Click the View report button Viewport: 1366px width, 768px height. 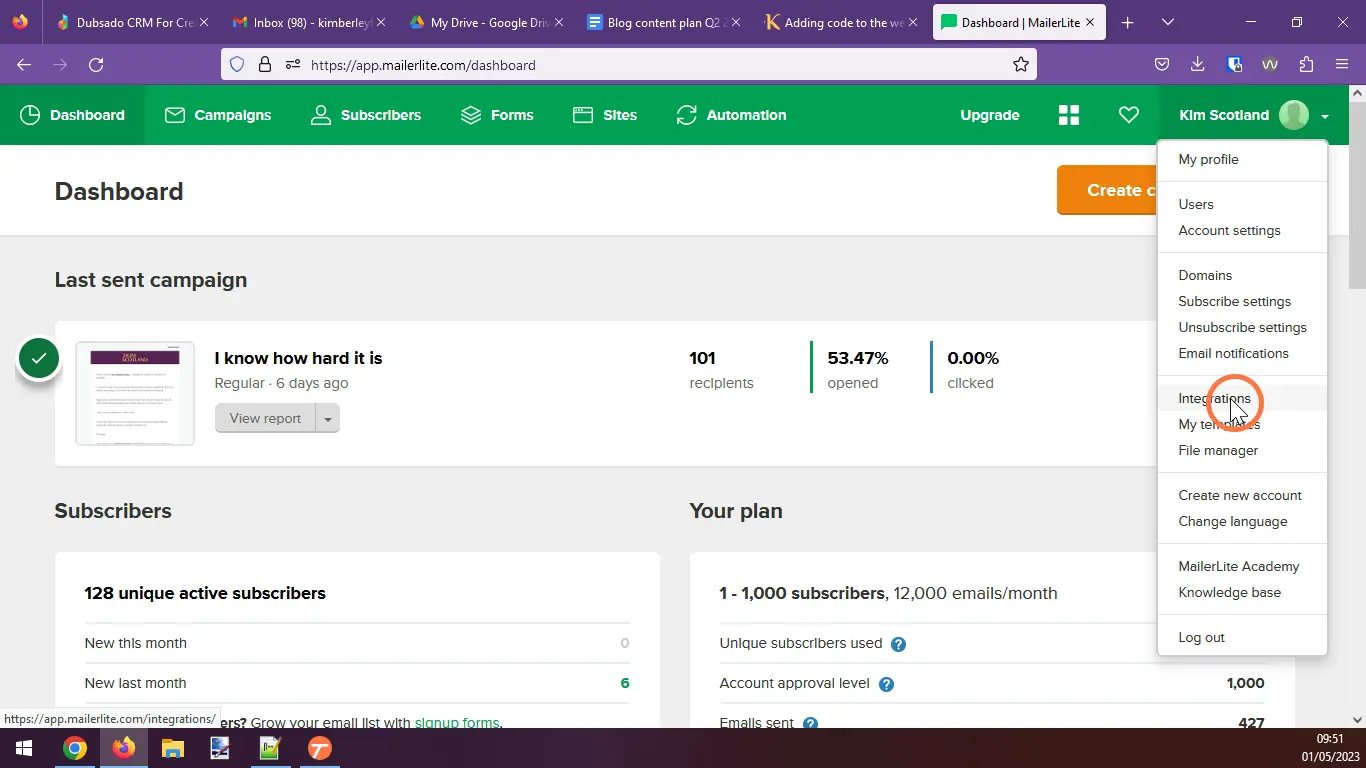265,418
